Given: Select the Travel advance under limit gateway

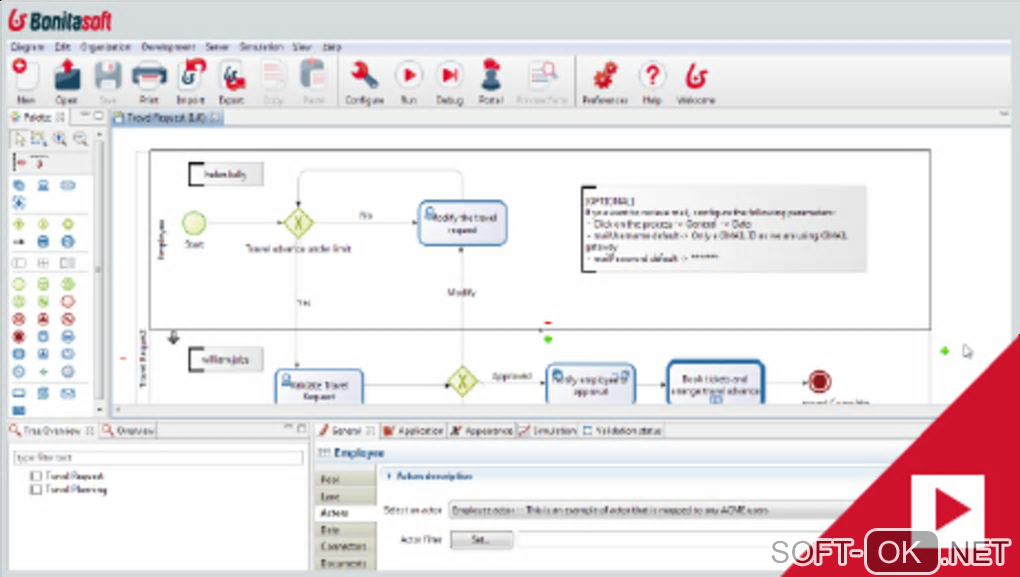Looking at the screenshot, I should (299, 223).
